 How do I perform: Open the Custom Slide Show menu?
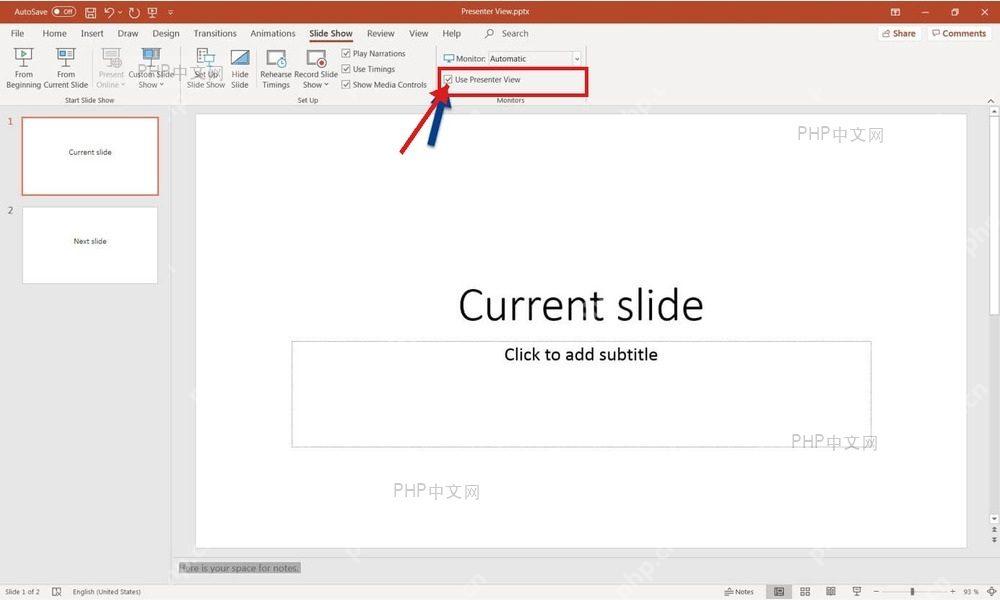tap(151, 68)
